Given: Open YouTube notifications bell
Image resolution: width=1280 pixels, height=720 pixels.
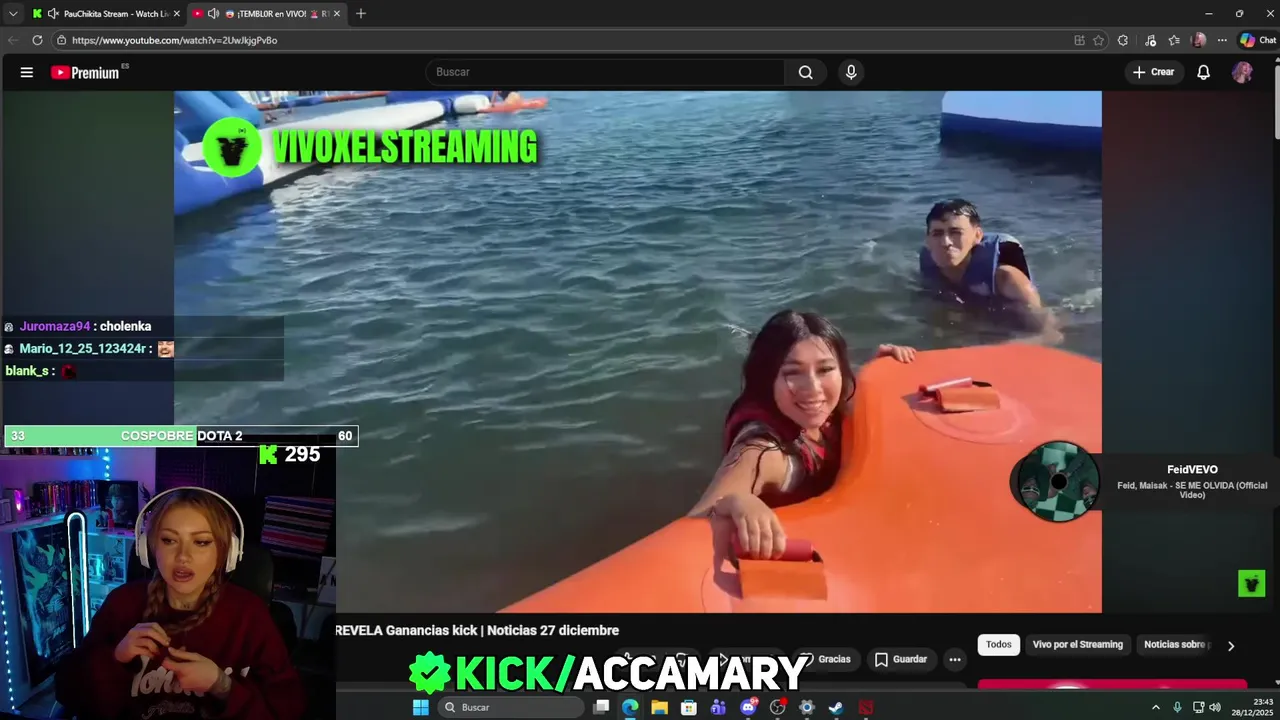Looking at the screenshot, I should point(1204,72).
